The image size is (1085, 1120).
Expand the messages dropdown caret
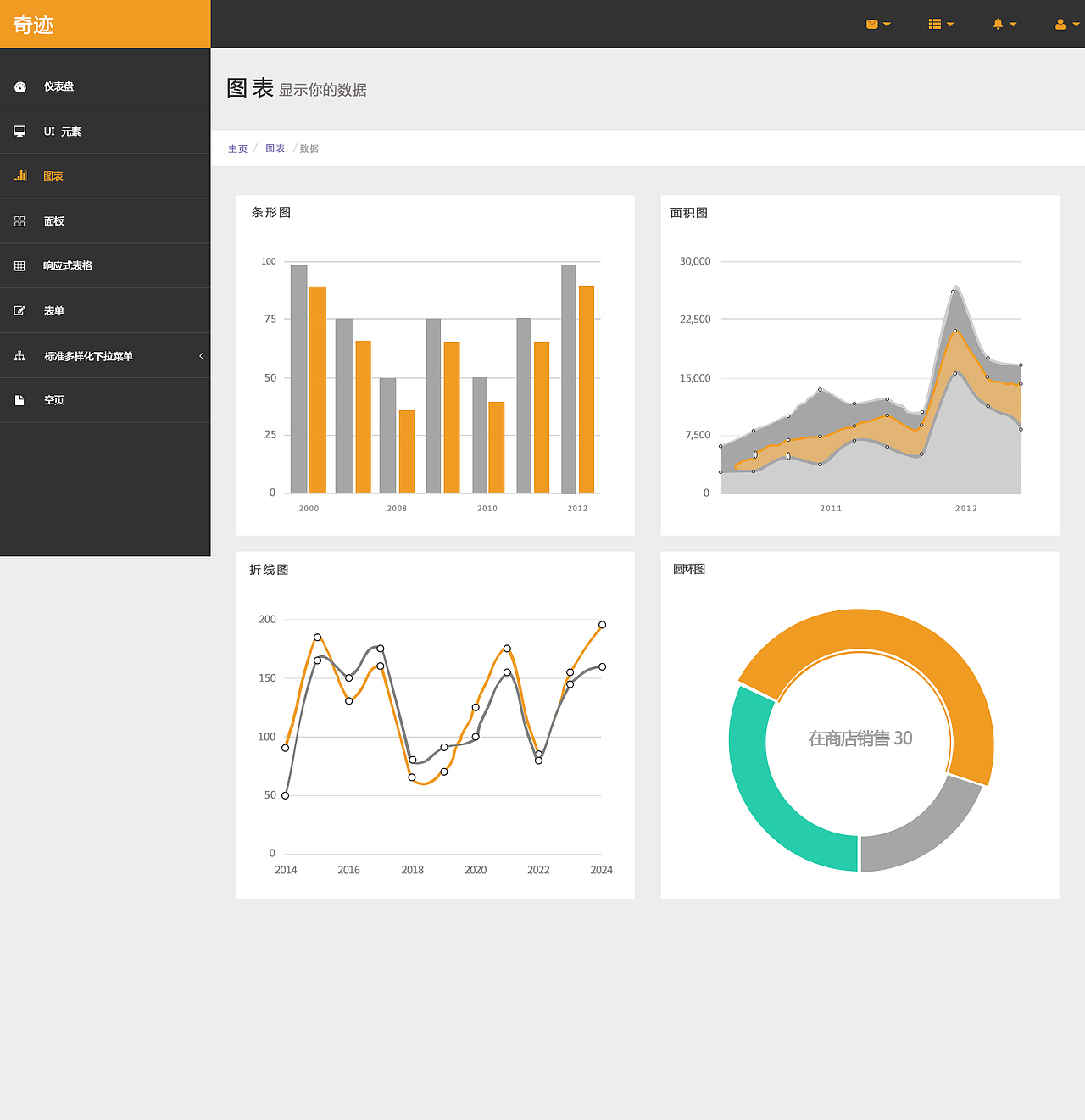click(x=887, y=25)
